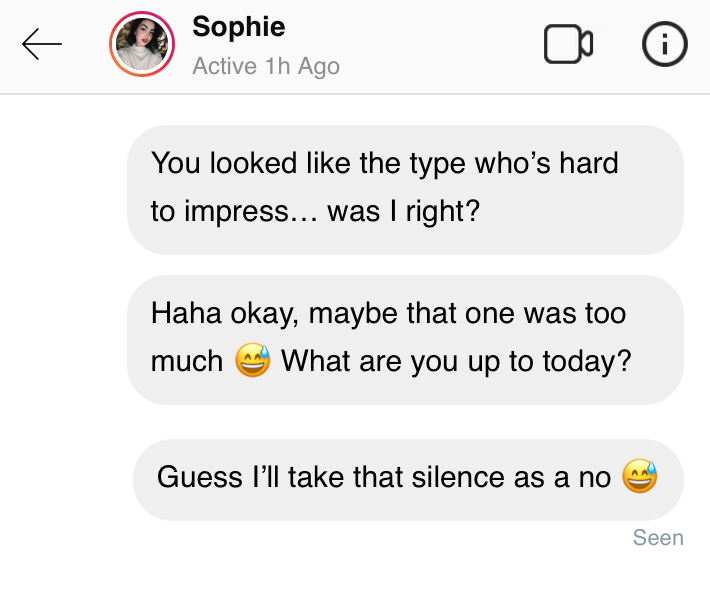
Task: Select the "Haha okay, maybe that one" message
Action: coord(405,339)
